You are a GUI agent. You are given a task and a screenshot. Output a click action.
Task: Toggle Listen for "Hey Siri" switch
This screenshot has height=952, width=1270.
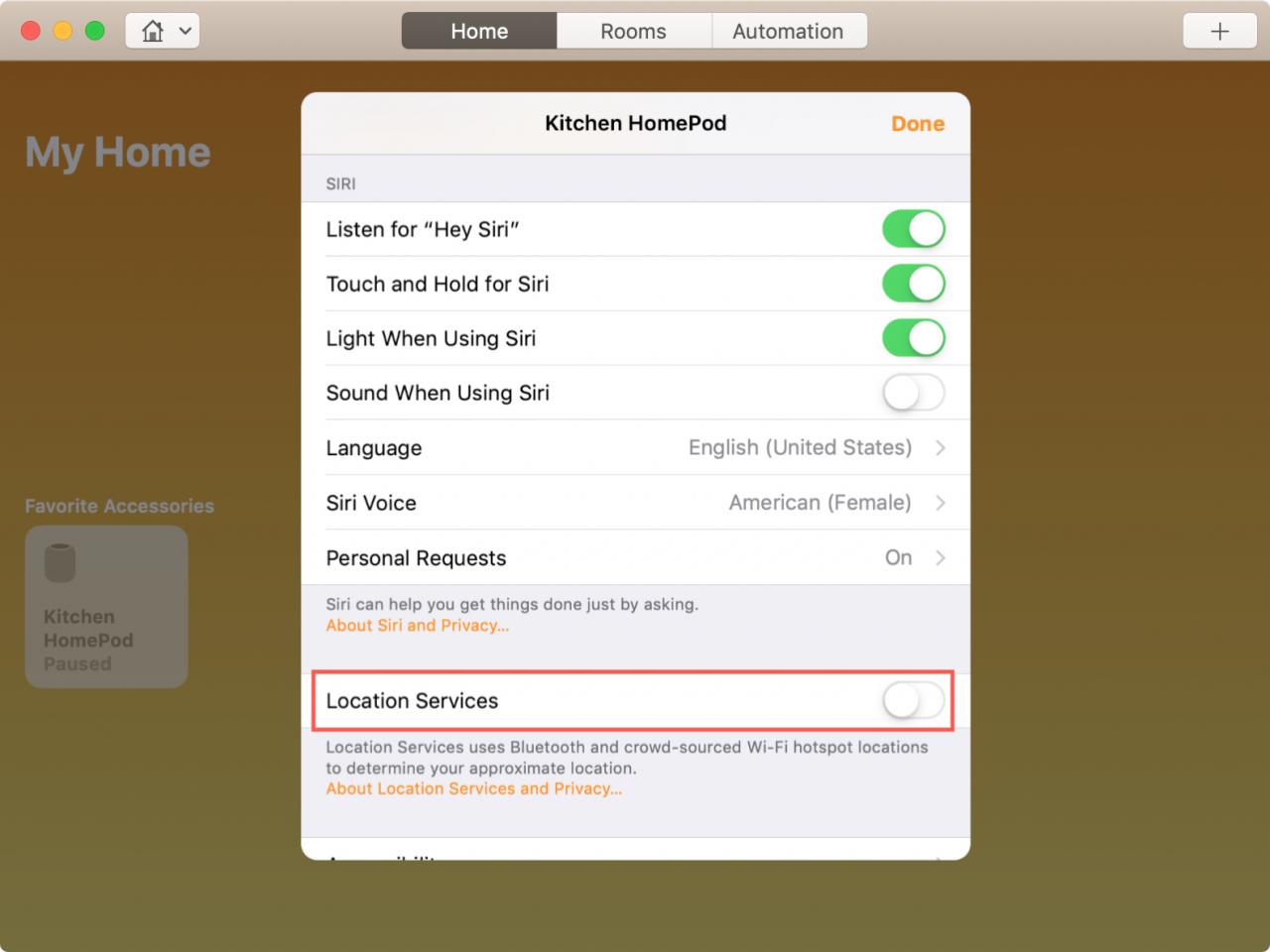coord(913,229)
